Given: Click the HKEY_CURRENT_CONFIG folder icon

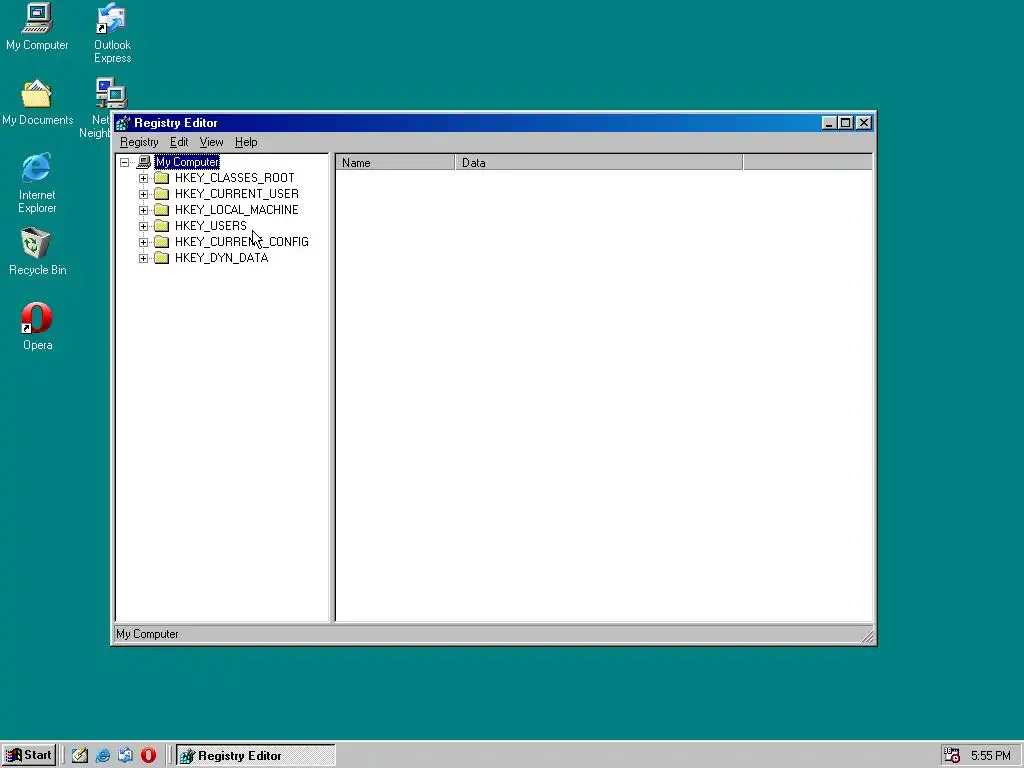Looking at the screenshot, I should (161, 242).
